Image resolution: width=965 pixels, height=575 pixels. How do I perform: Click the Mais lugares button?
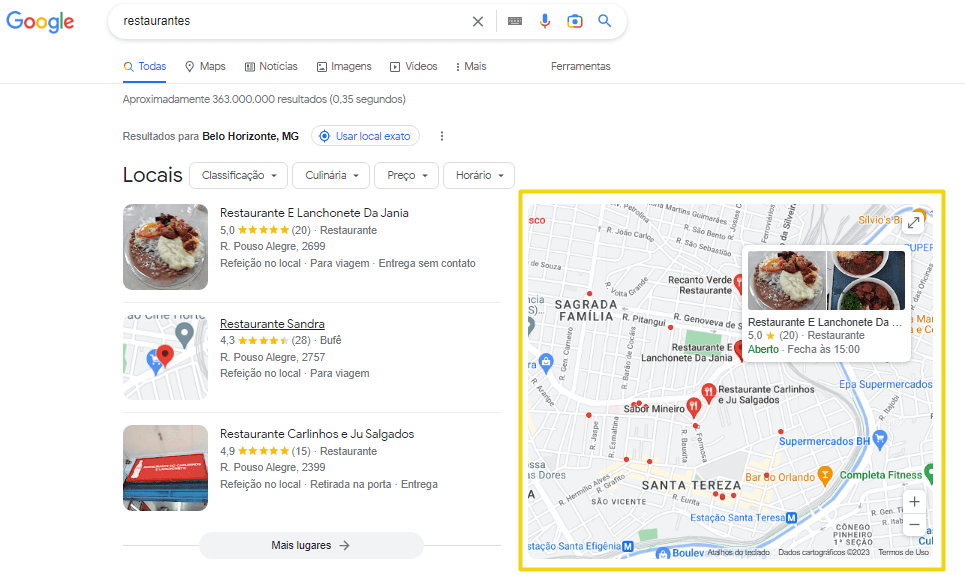(311, 545)
